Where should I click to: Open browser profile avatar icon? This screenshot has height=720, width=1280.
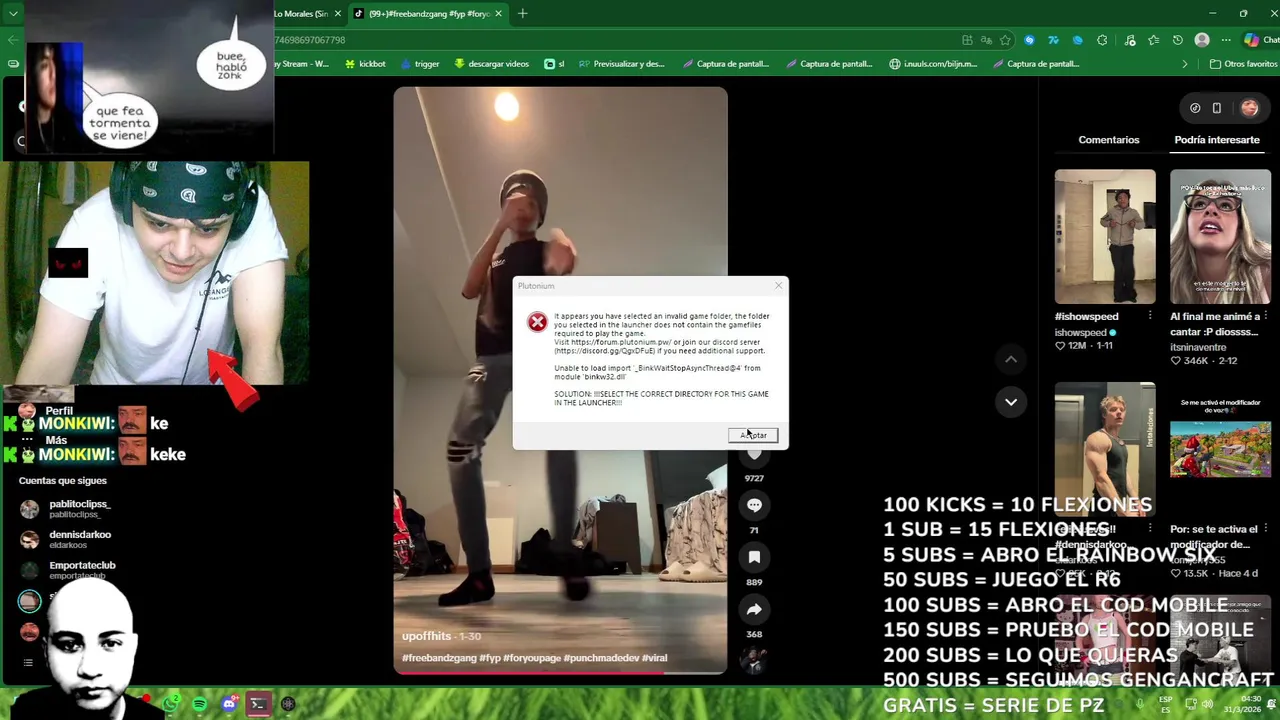(x=1202, y=40)
